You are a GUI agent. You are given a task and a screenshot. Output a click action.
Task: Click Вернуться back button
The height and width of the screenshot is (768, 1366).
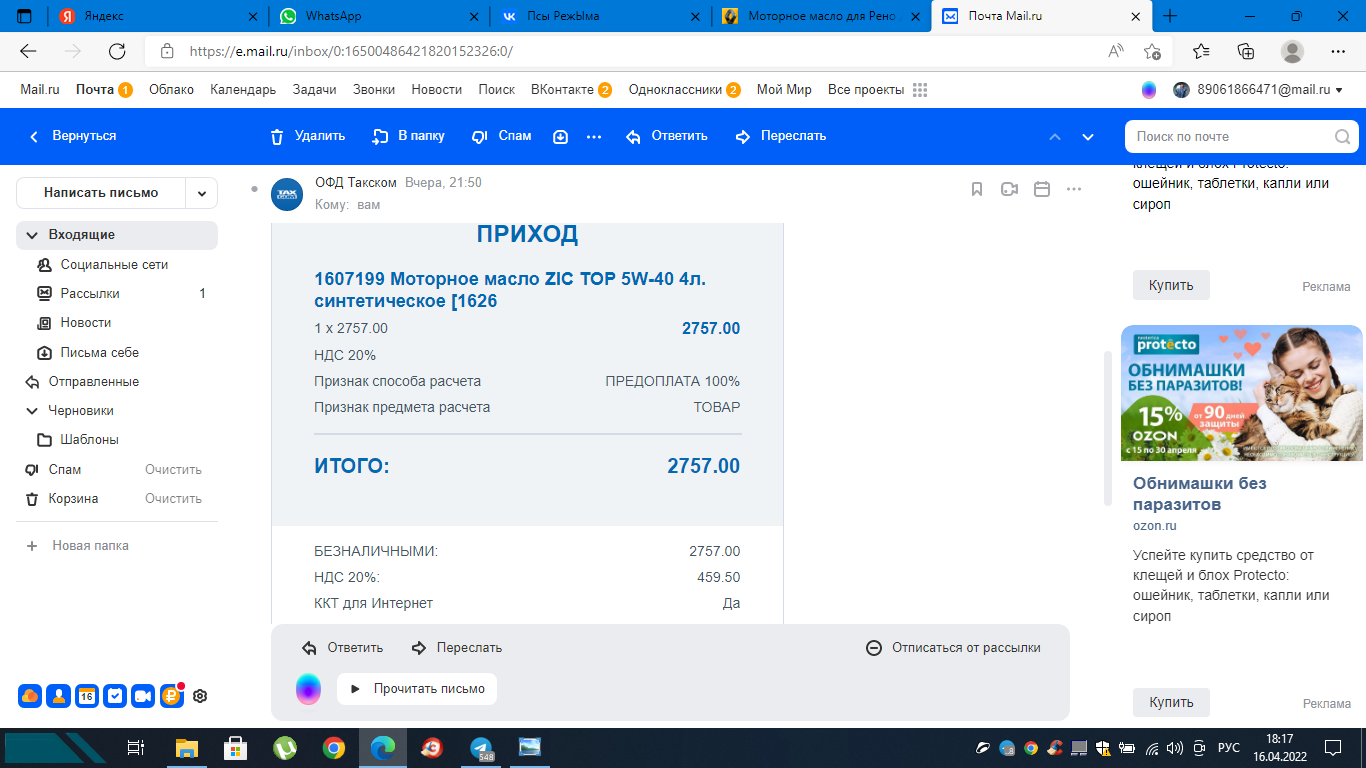[x=72, y=136]
